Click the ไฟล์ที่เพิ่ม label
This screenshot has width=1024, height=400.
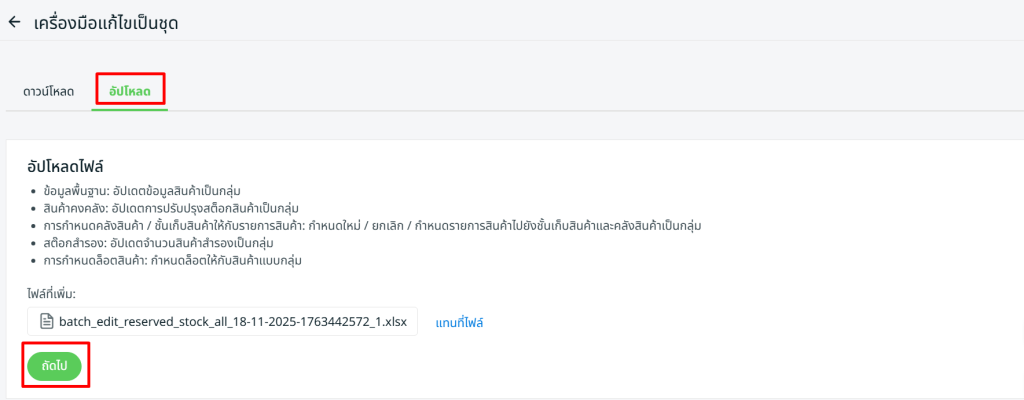[x=52, y=293]
